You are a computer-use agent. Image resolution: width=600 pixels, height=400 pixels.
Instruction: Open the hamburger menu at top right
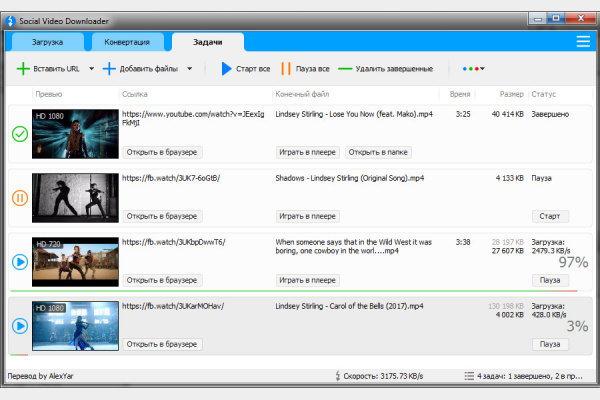pyautogui.click(x=583, y=41)
